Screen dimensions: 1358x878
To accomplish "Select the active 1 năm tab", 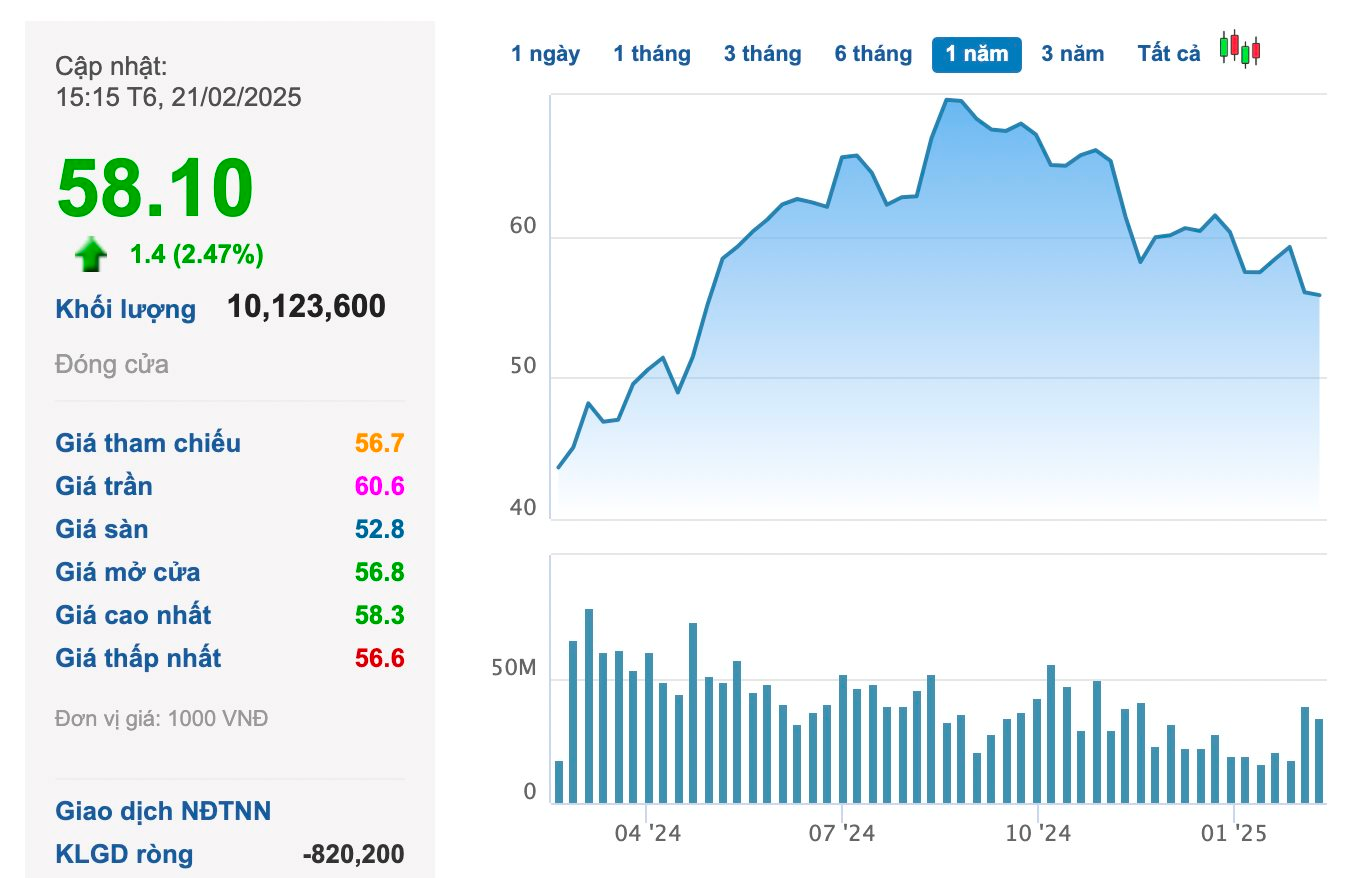I will [977, 54].
